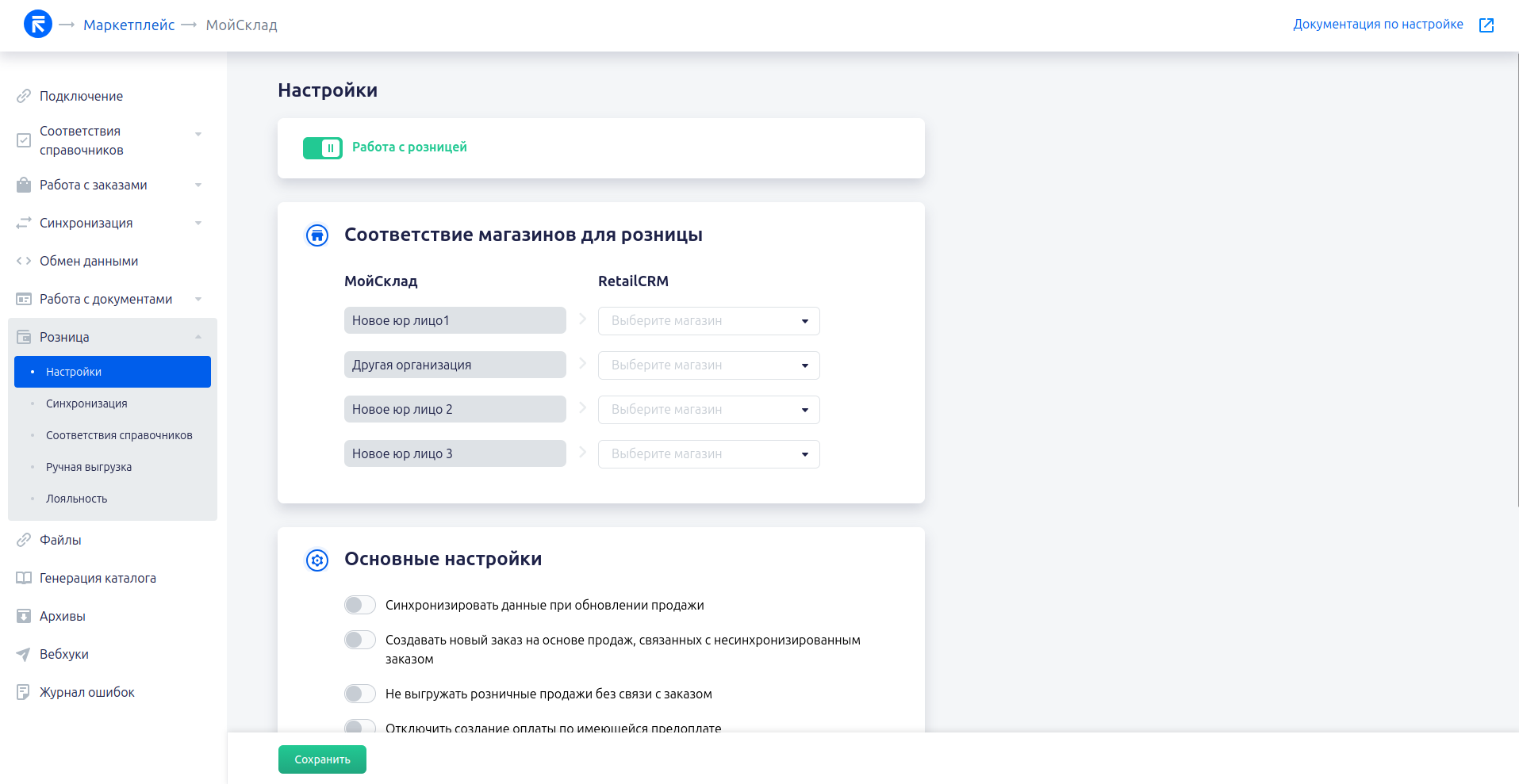Image resolution: width=1519 pixels, height=784 pixels.
Task: Click the Генерация каталога book icon
Action: (24, 578)
